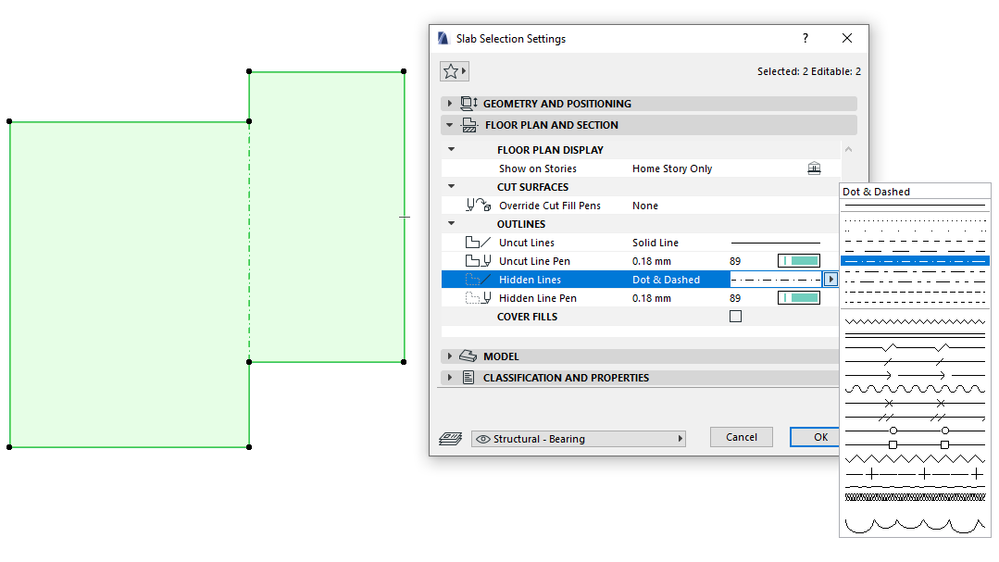Expand the Geometry and Positioning panel
This screenshot has width=999, height=562.
point(450,103)
